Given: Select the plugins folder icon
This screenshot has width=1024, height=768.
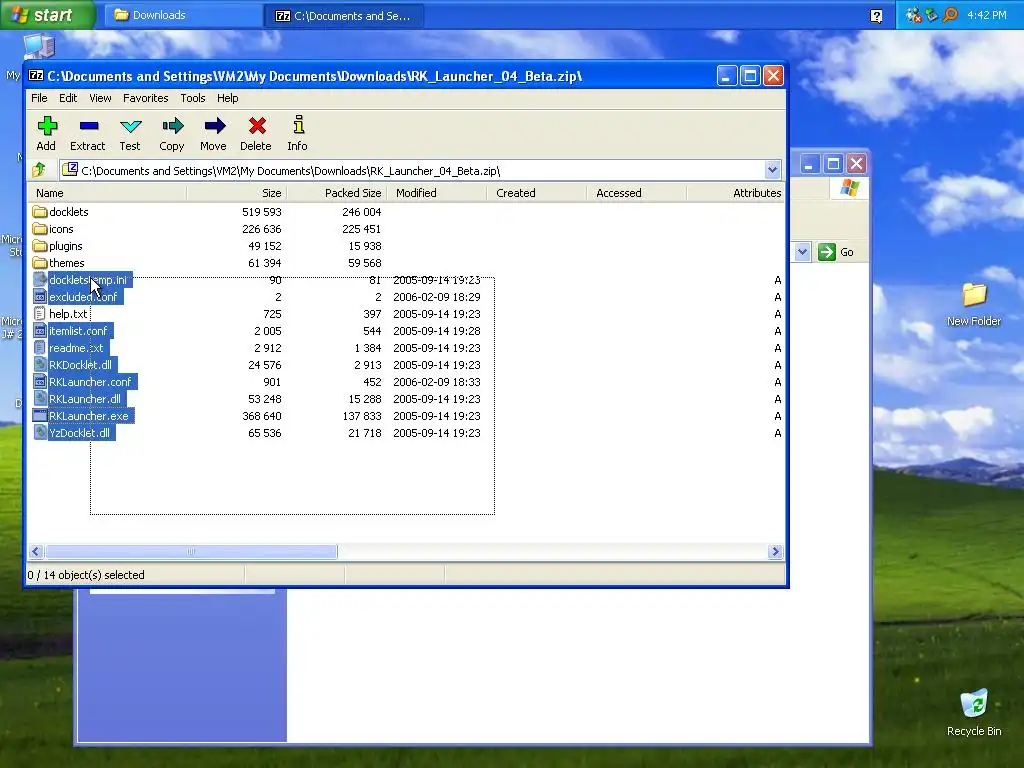Looking at the screenshot, I should pos(40,246).
